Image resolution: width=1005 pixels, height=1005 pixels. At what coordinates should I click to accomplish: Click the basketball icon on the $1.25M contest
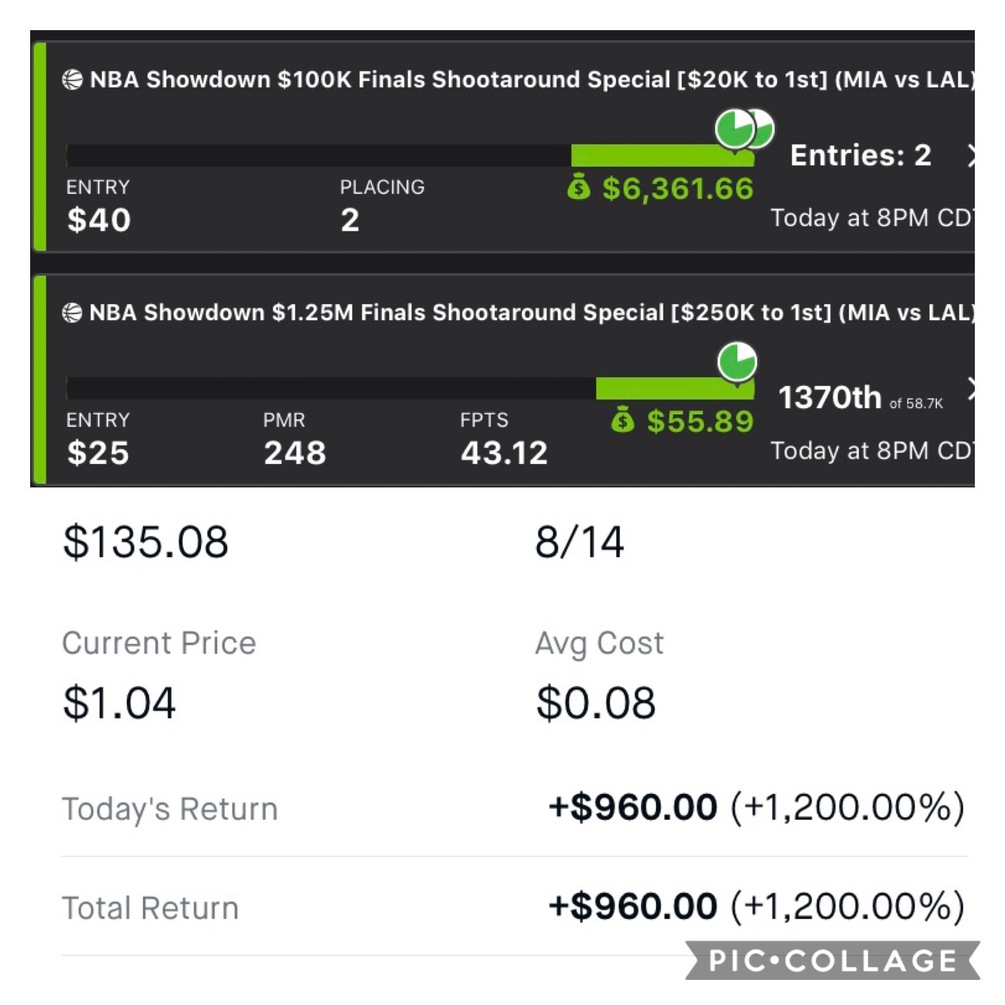(74, 314)
